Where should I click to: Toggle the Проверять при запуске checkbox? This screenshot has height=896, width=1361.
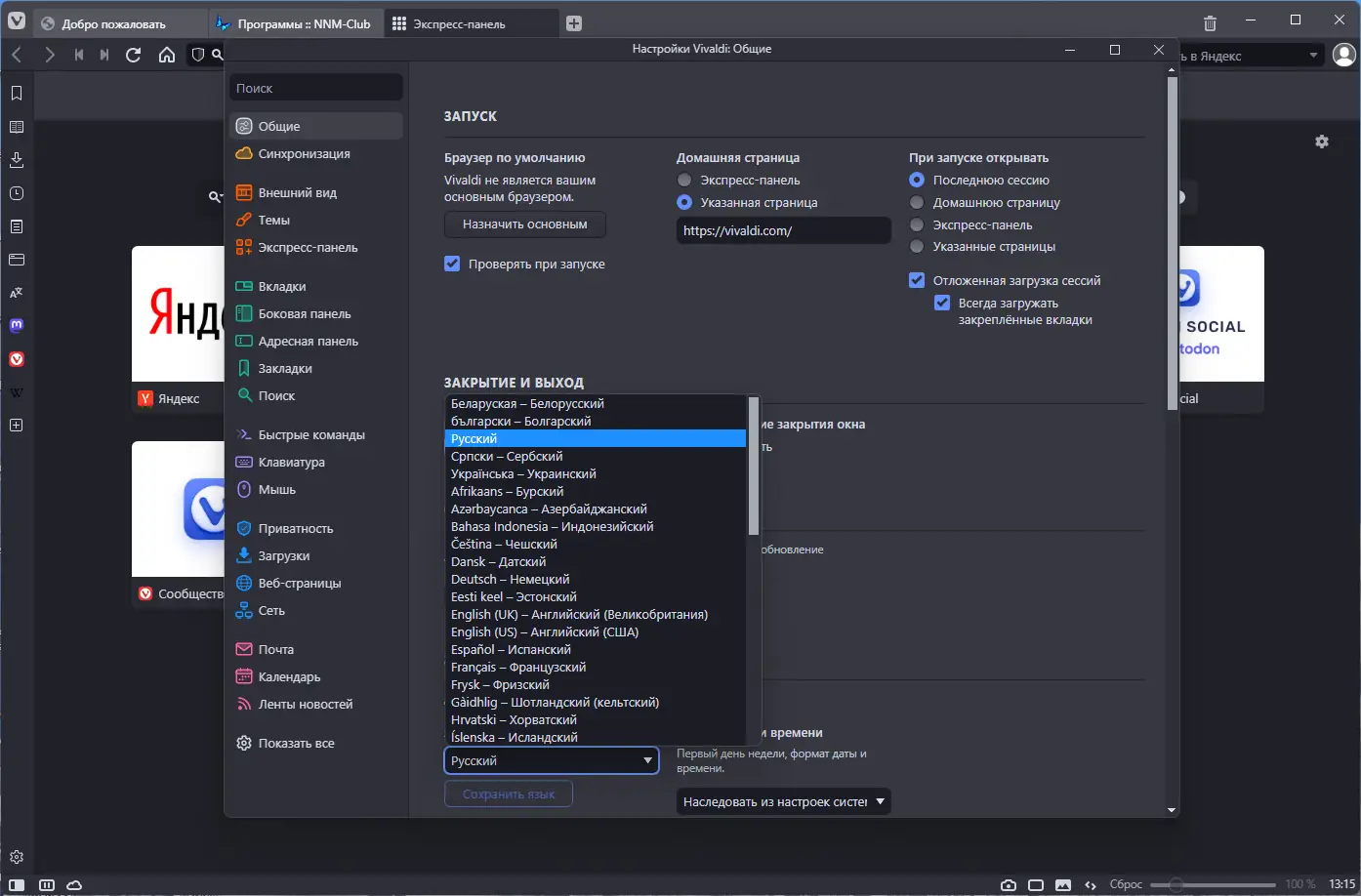tap(452, 264)
